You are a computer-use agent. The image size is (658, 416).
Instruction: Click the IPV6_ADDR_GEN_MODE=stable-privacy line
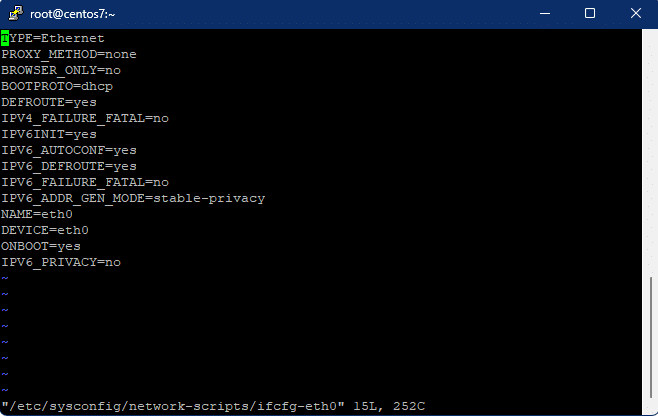(133, 198)
